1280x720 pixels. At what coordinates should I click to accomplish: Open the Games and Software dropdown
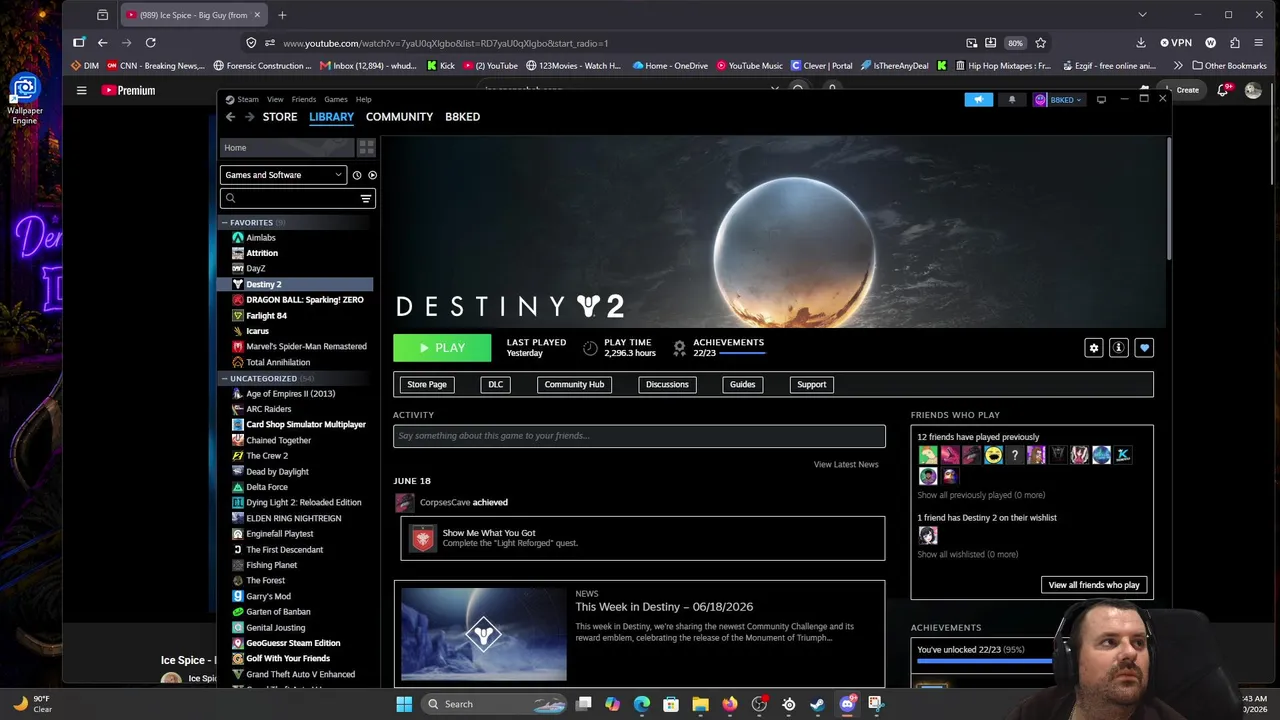point(283,175)
